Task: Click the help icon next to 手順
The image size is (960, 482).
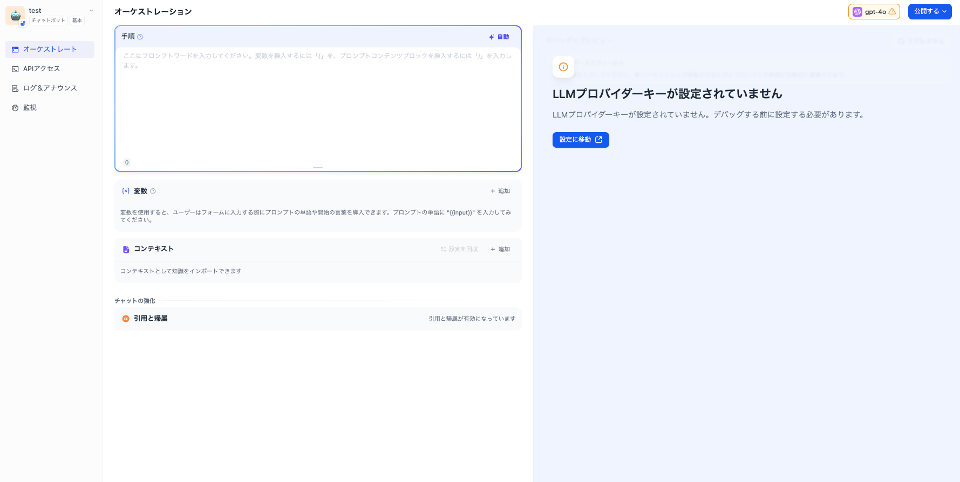Action: point(140,37)
